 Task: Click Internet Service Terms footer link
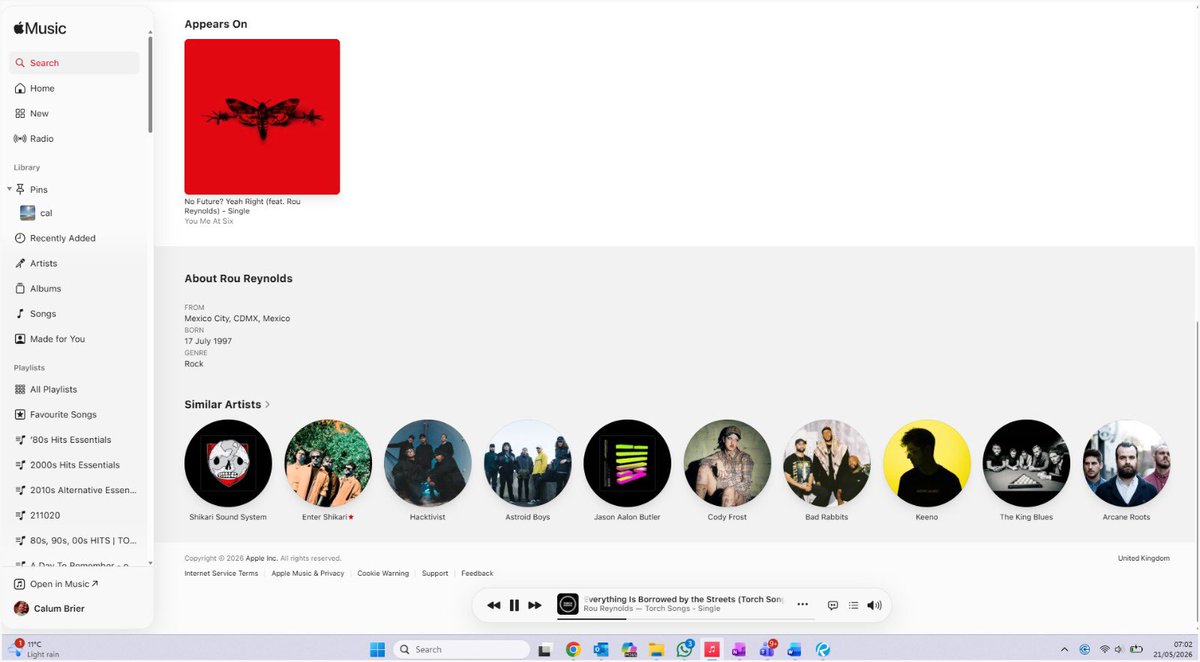[221, 573]
